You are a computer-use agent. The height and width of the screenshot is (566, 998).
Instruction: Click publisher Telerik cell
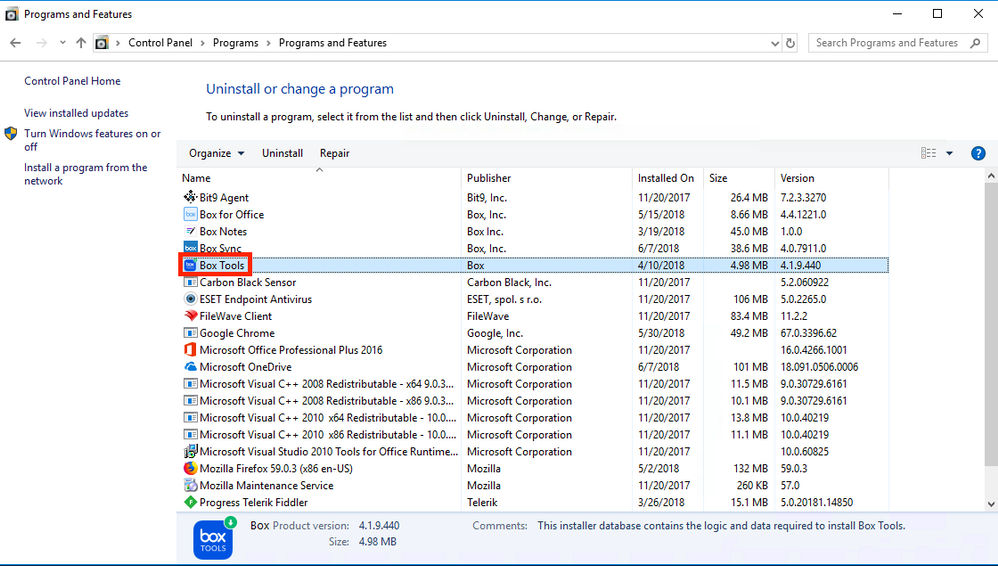point(482,502)
